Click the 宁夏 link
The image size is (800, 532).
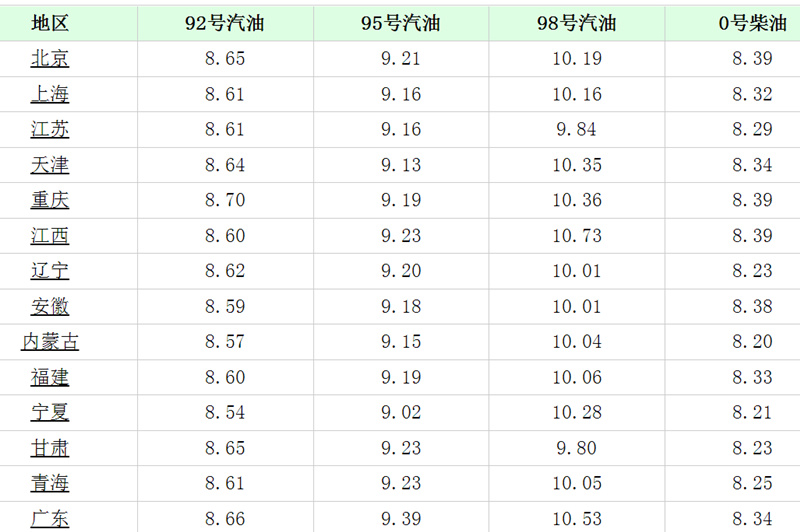tap(49, 412)
